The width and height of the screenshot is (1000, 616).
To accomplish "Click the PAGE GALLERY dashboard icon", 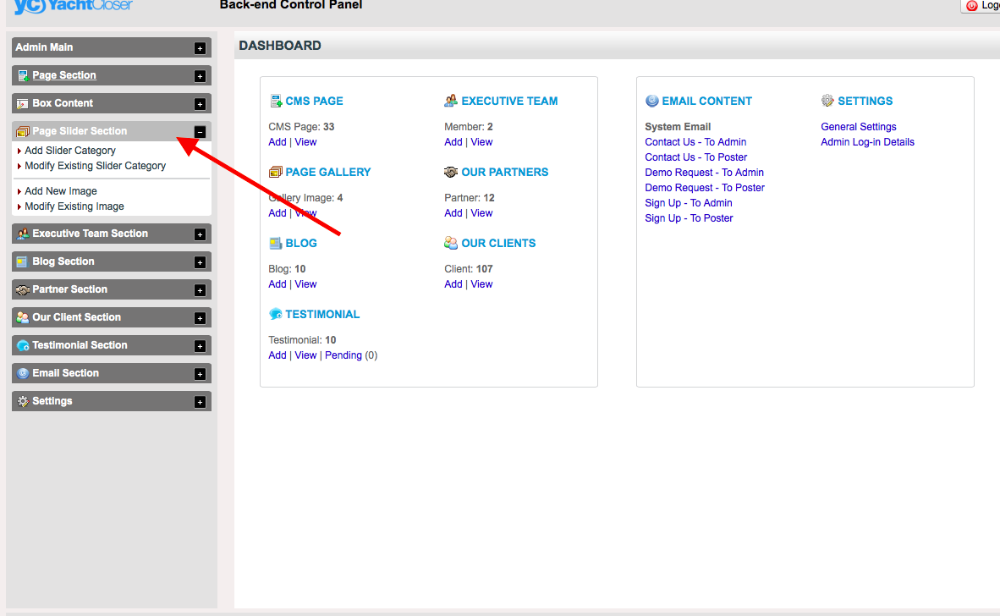I will (x=276, y=172).
